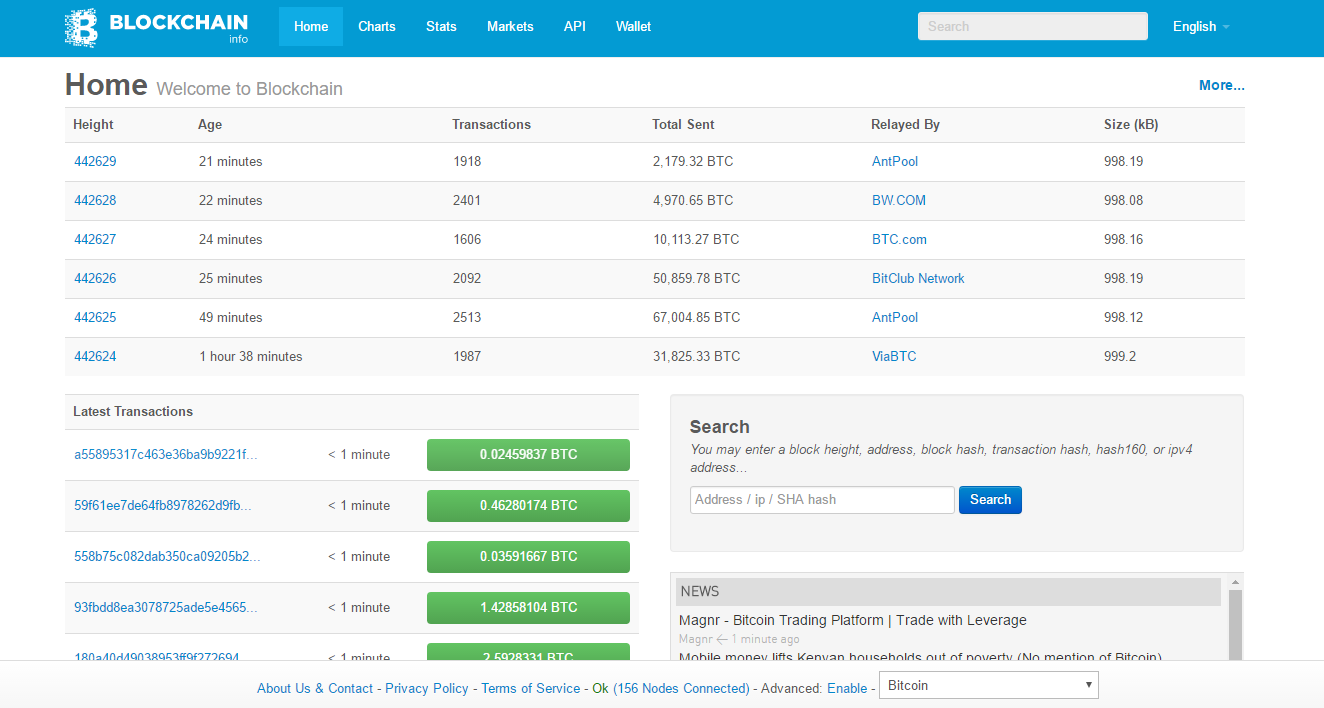The image size is (1324, 708).
Task: Click the Blockchain info logo
Action: click(156, 27)
